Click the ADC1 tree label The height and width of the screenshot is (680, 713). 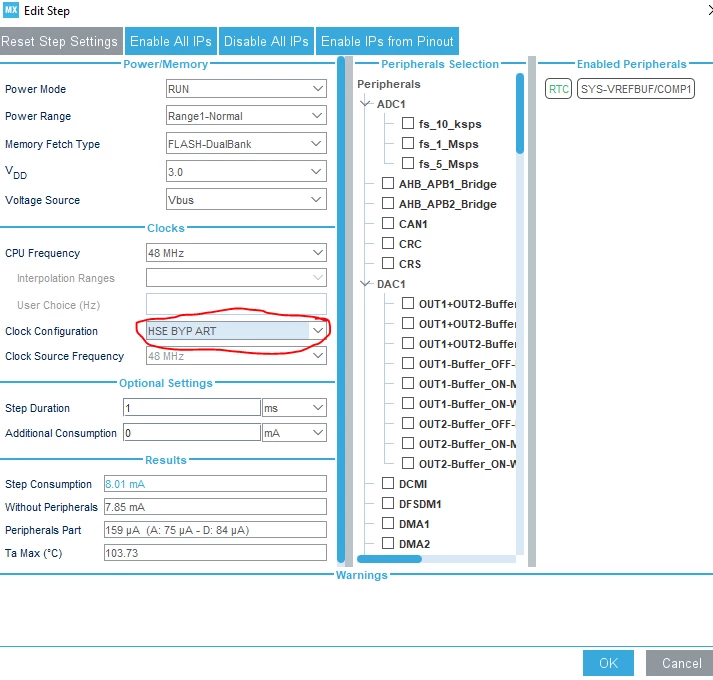[x=391, y=104]
